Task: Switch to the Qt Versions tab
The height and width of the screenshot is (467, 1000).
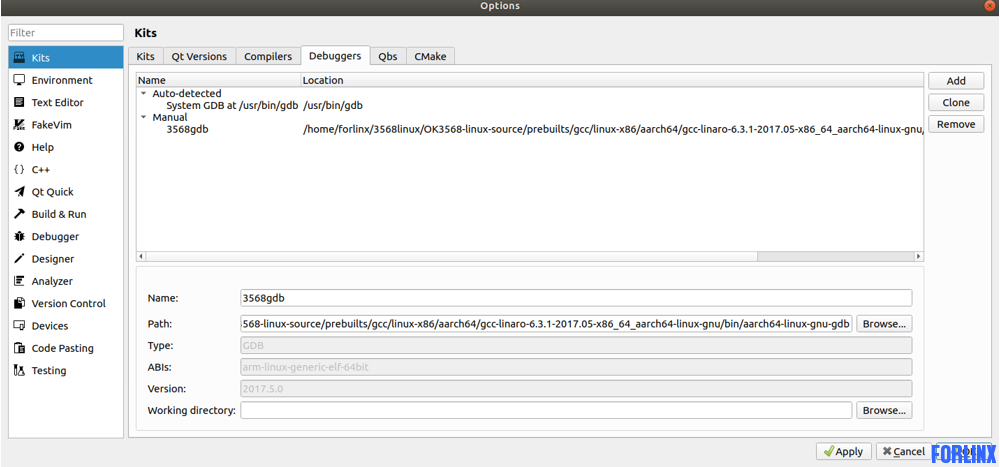Action: [x=199, y=57]
